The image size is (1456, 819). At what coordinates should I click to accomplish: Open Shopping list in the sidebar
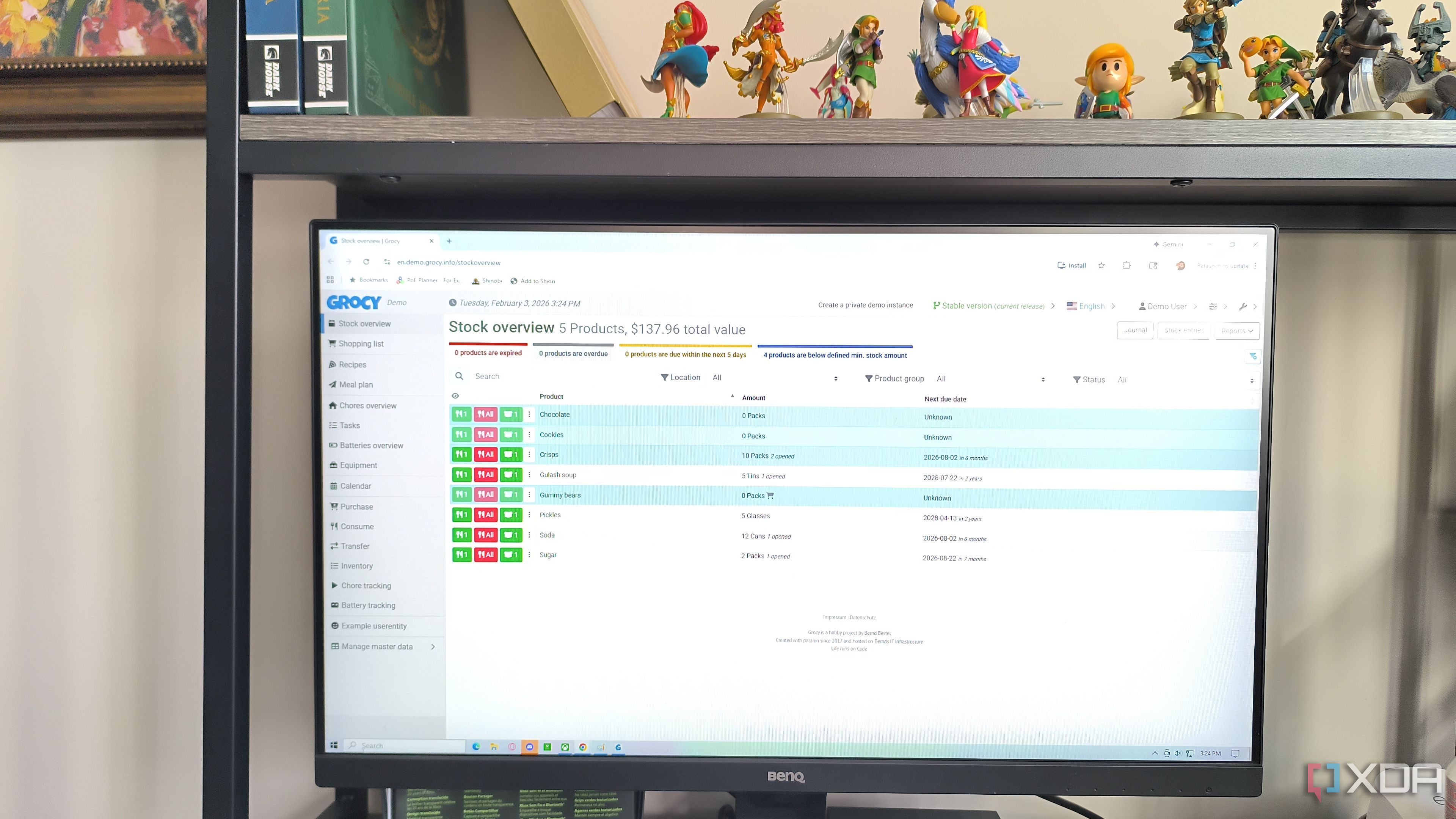361,344
